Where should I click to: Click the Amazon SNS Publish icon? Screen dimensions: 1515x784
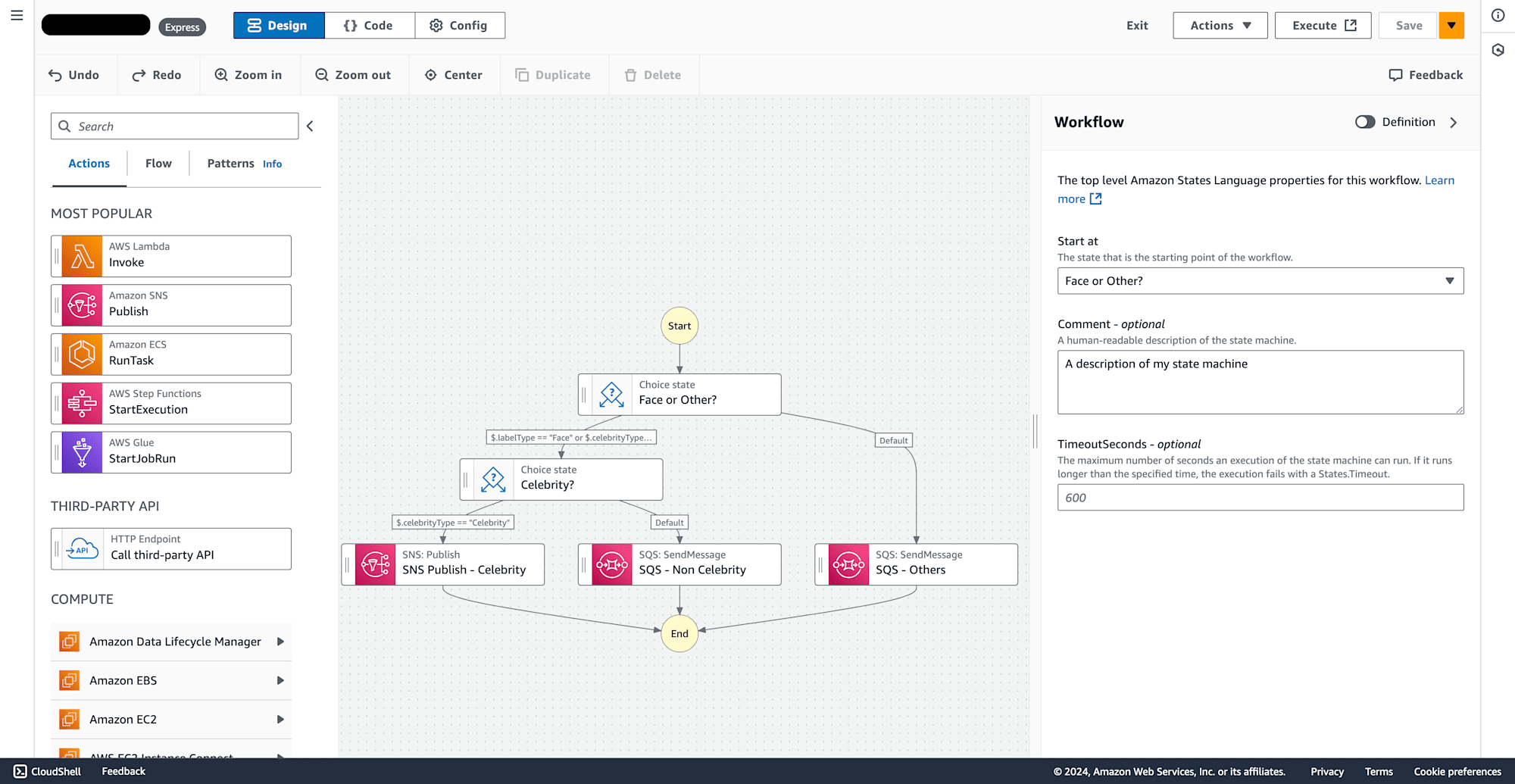(82, 305)
